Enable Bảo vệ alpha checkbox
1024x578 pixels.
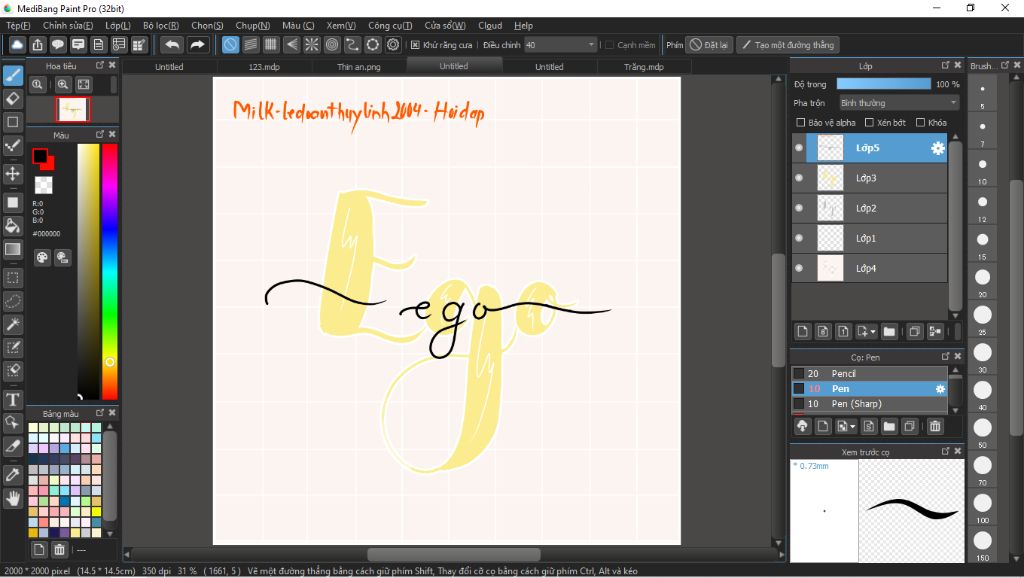801,123
